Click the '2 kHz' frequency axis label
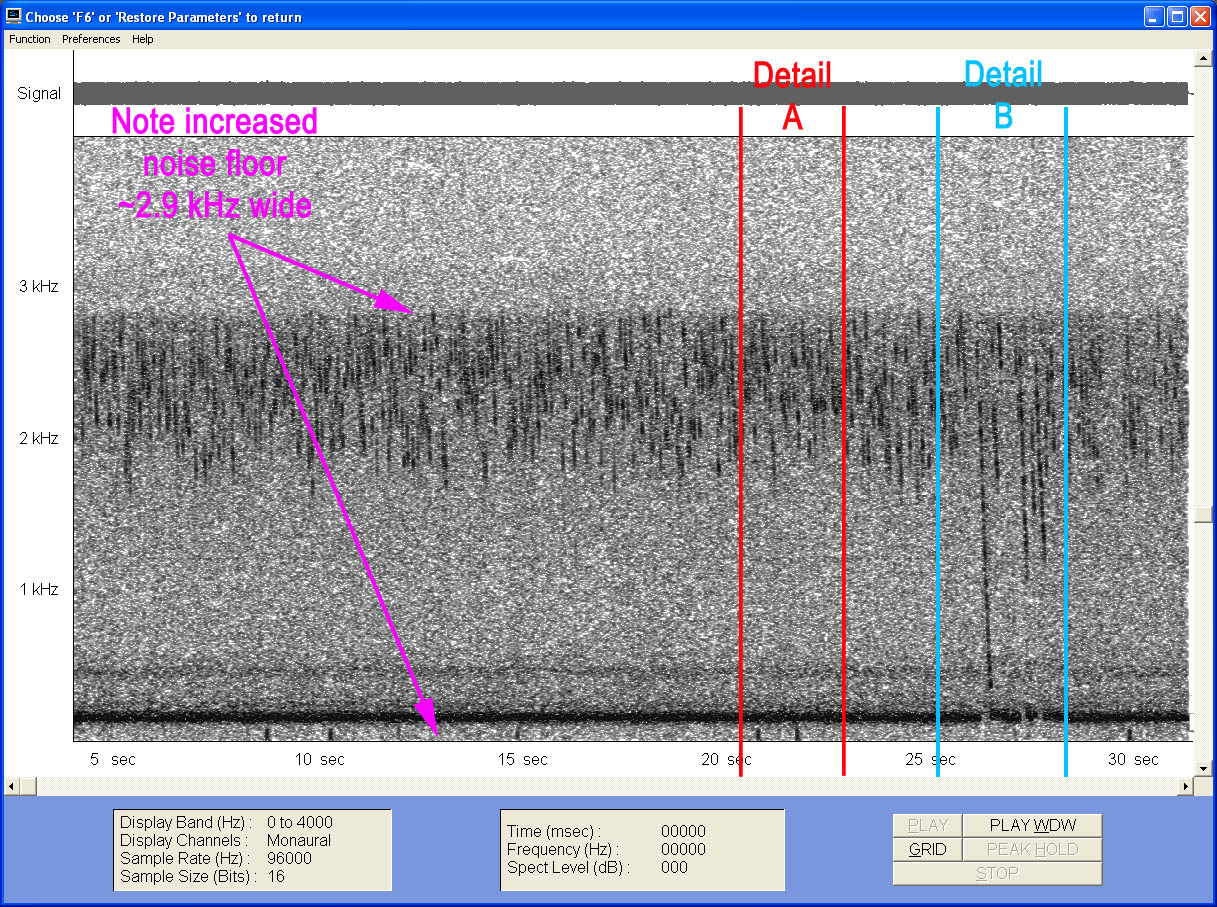 click(x=39, y=438)
